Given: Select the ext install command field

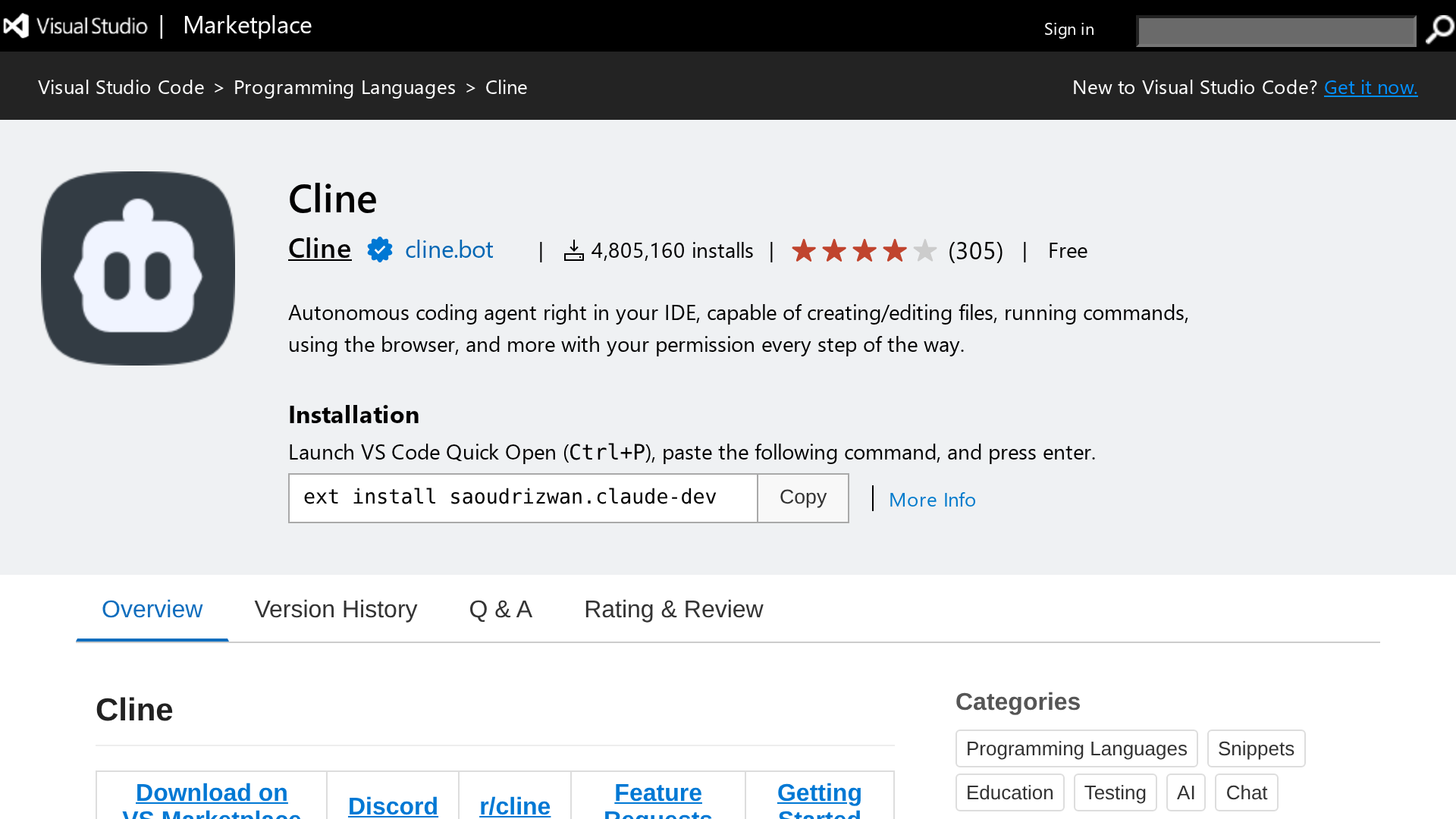Looking at the screenshot, I should click(522, 498).
